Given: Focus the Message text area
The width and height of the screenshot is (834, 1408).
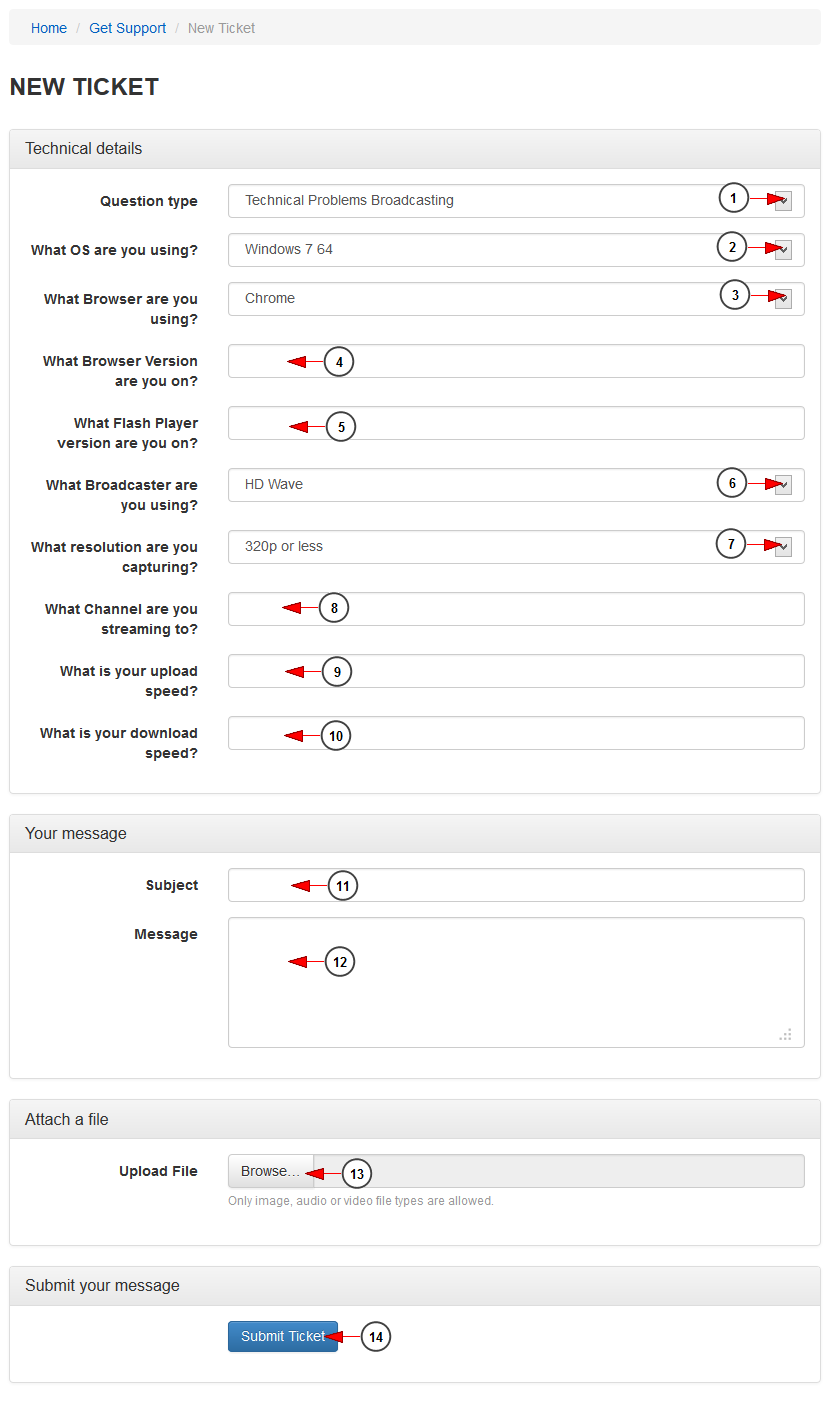Looking at the screenshot, I should tap(516, 982).
